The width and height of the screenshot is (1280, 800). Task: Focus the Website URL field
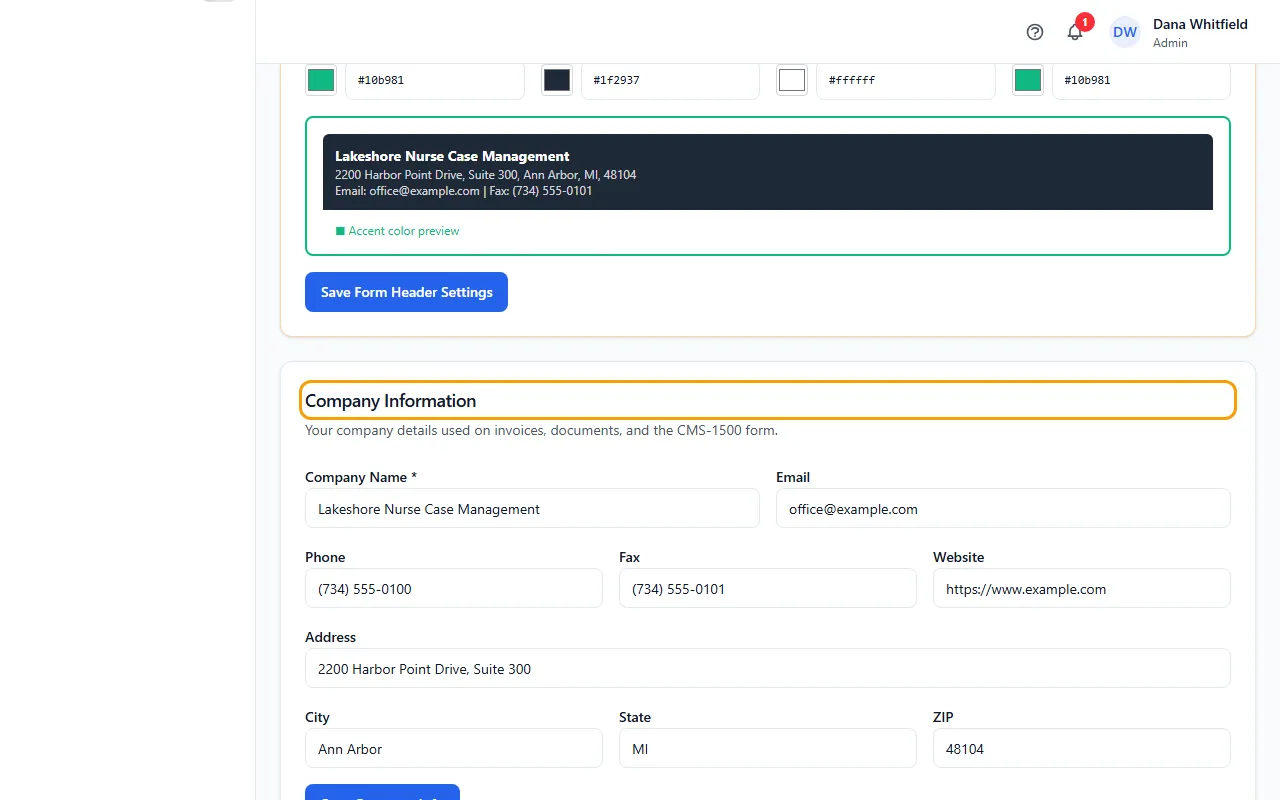(1082, 589)
